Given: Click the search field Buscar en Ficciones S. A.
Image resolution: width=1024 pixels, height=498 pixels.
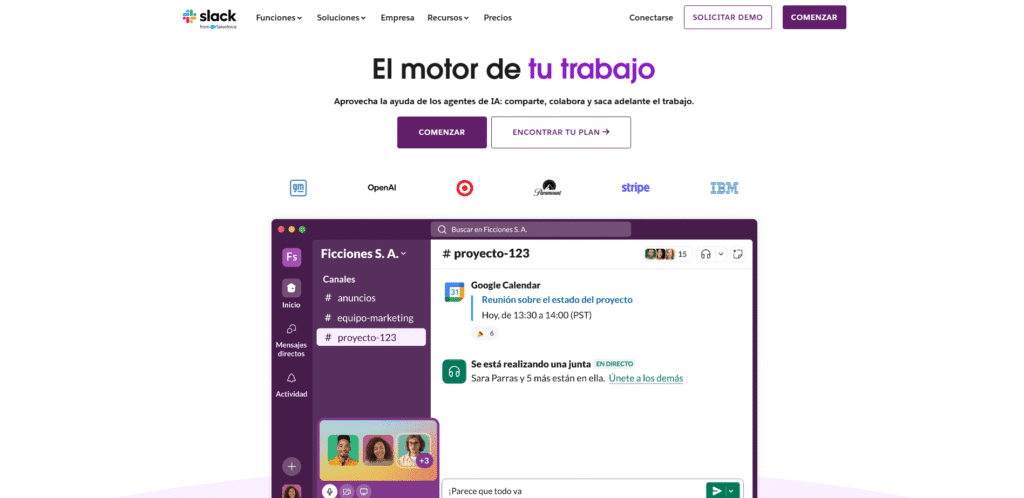Looking at the screenshot, I should [531, 230].
